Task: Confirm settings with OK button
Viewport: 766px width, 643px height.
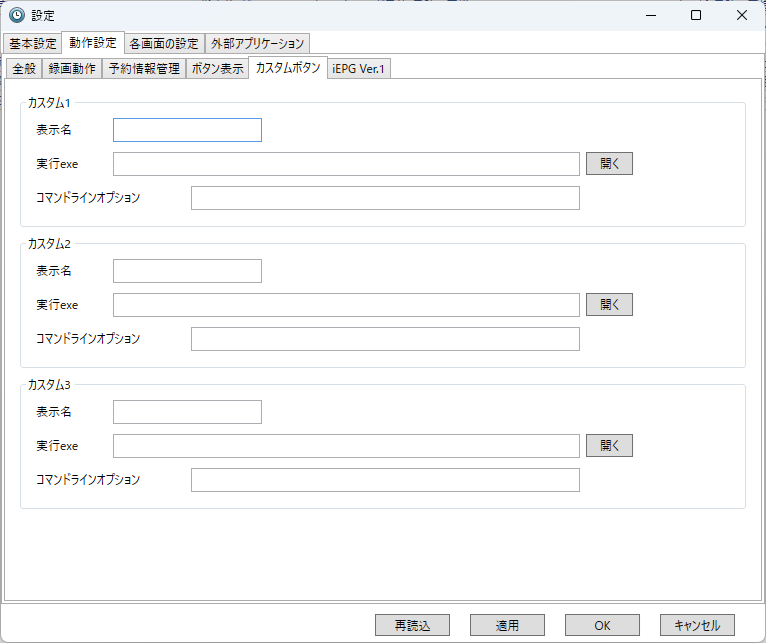Action: (x=602, y=625)
